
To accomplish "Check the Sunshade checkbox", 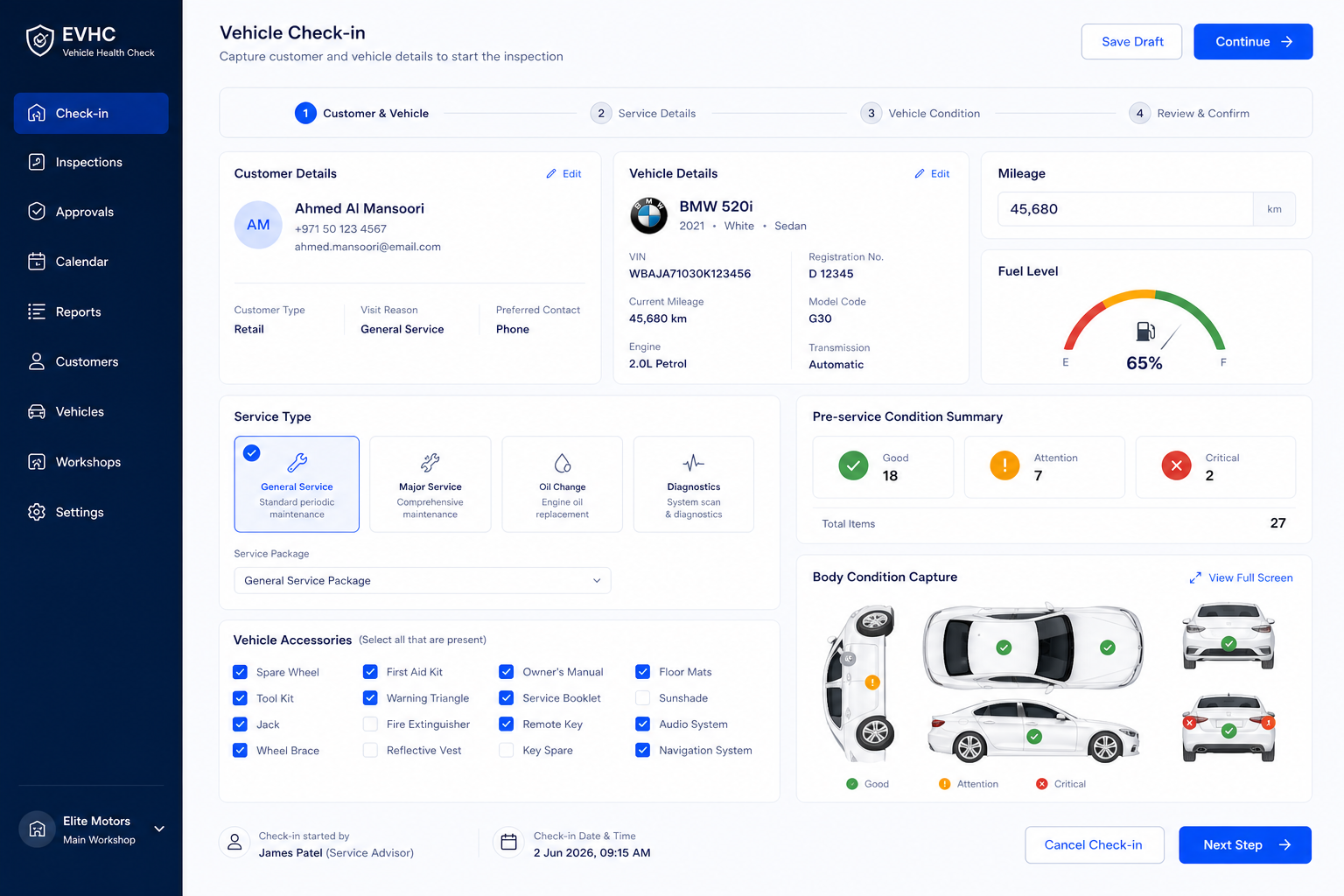I will [x=642, y=698].
